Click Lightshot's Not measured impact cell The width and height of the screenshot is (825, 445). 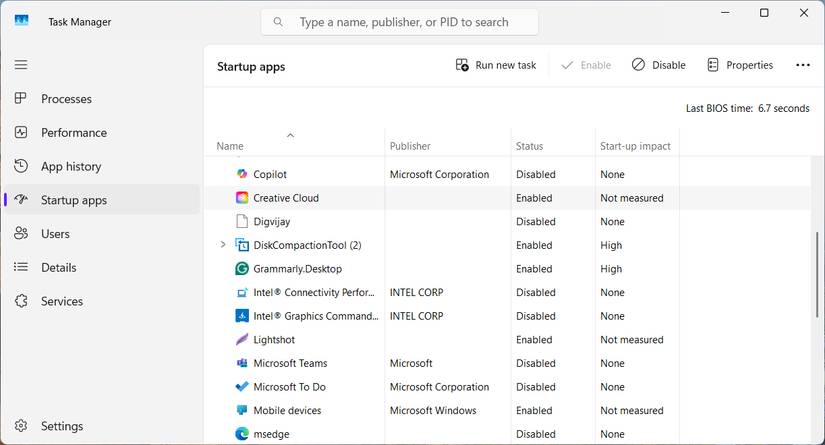(631, 340)
